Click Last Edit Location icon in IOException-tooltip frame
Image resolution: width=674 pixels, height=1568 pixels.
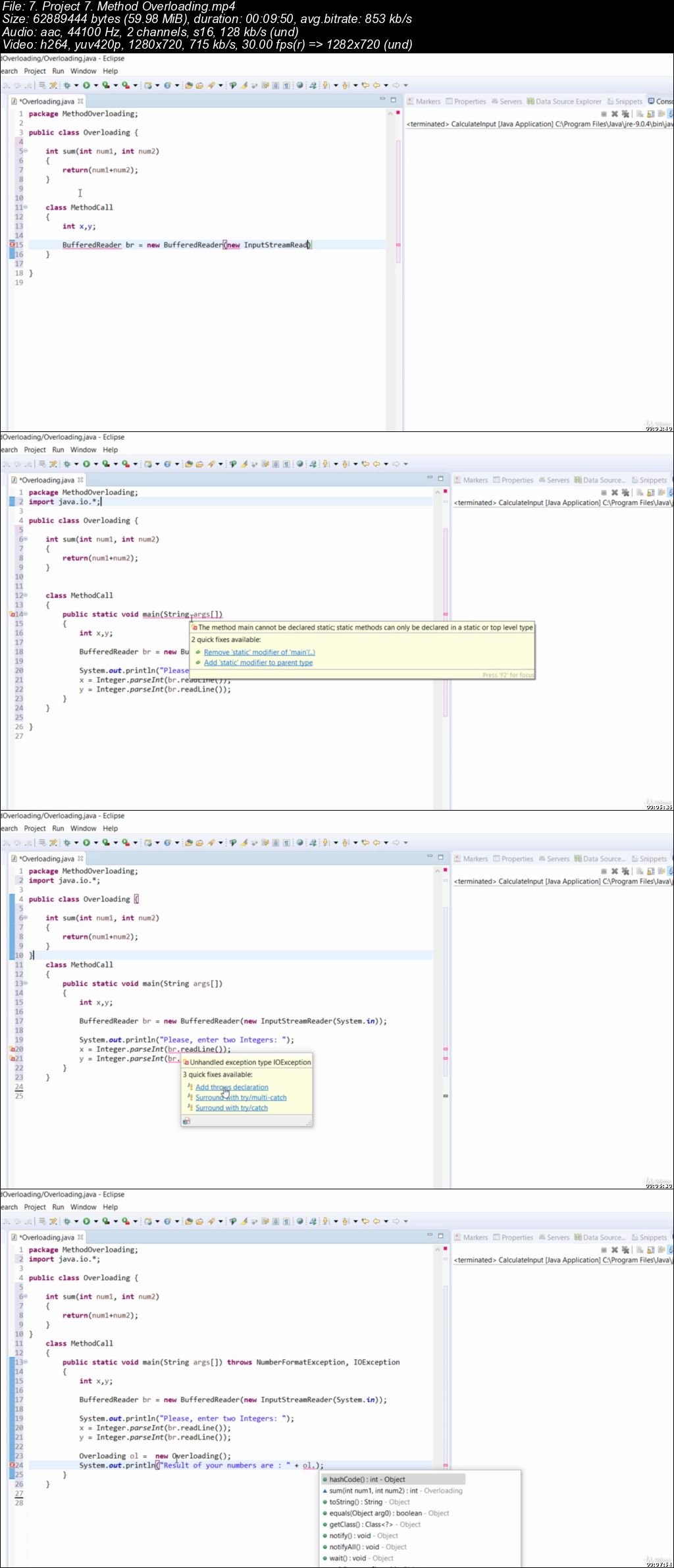(x=365, y=842)
